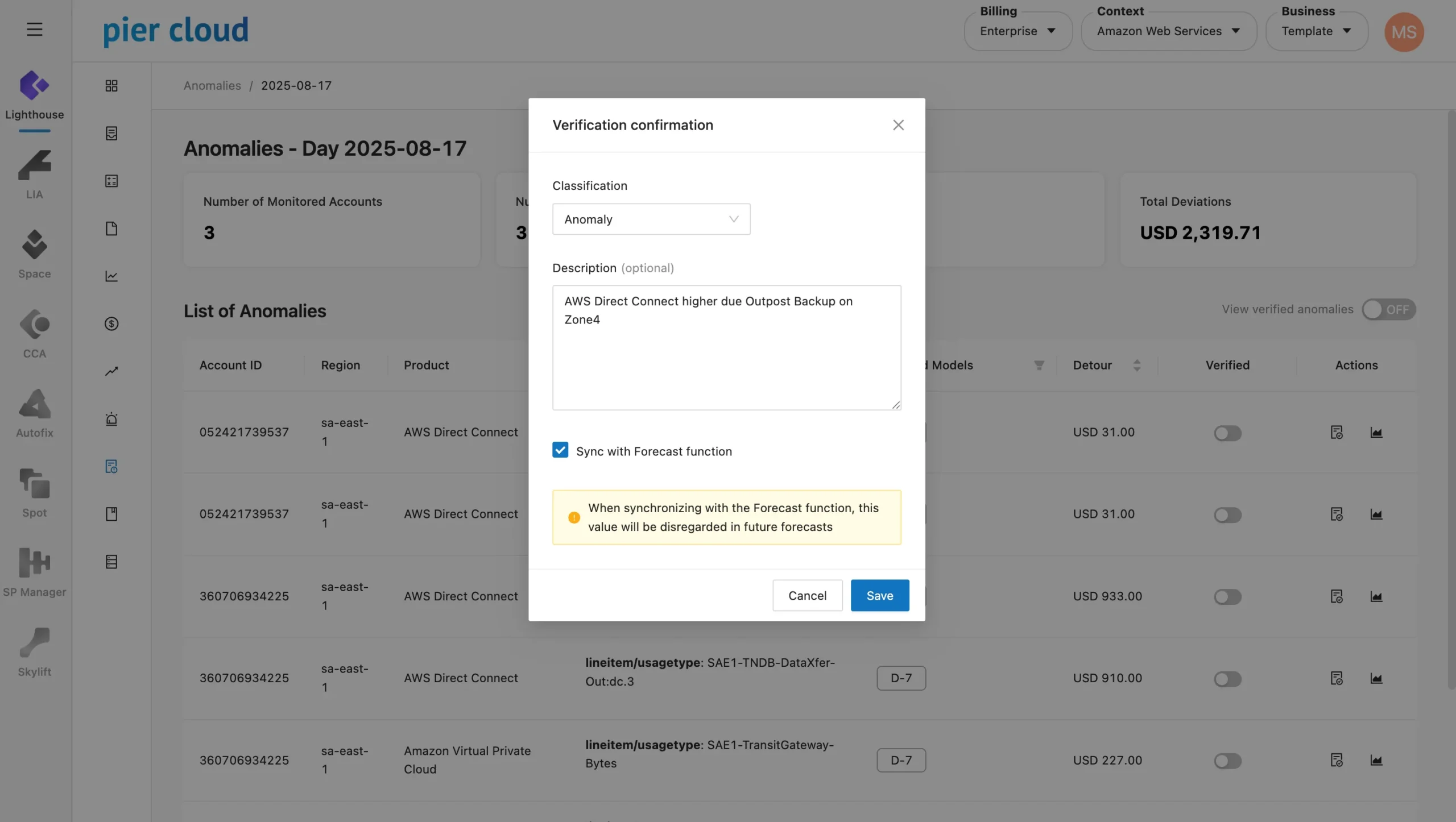Open chart icon for USD 933.00 row
The width and height of the screenshot is (1456, 822).
[1376, 596]
